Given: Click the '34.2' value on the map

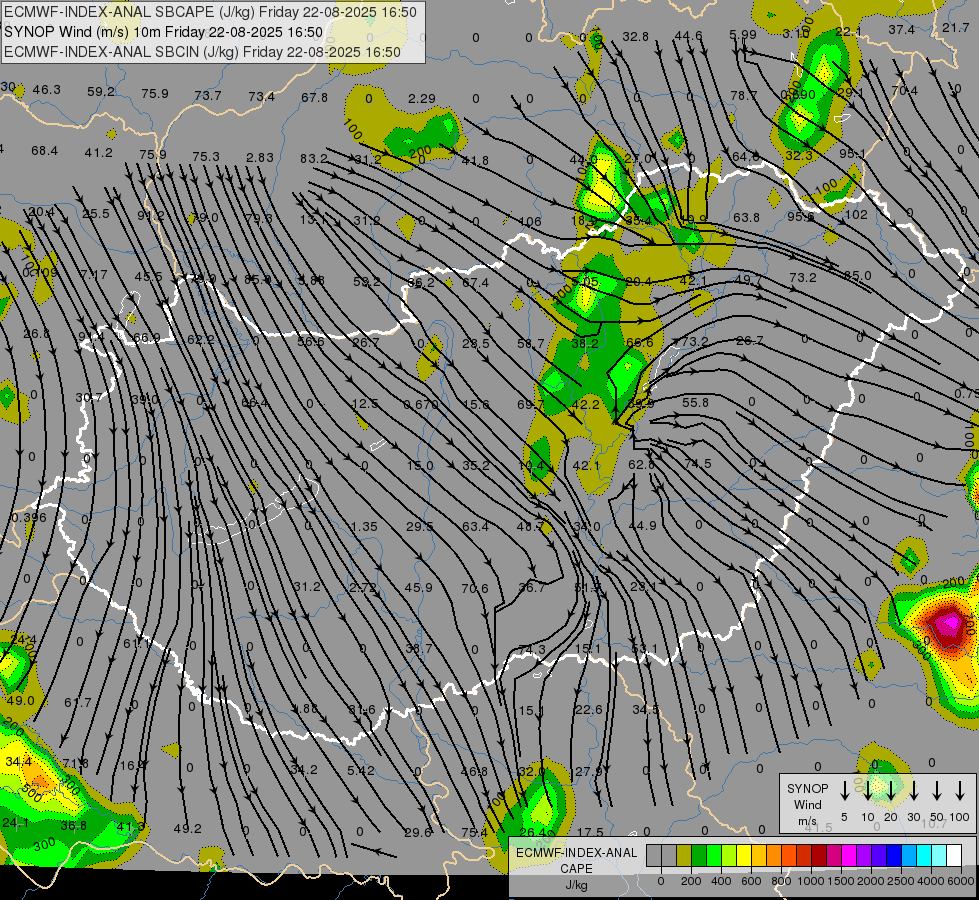Looking at the screenshot, I should point(303,769).
